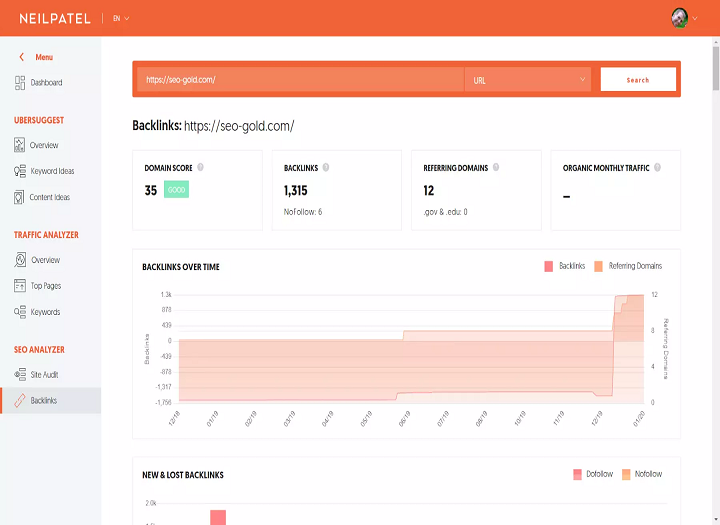
Task: Click the 06/19 chart axis label
Action: [404, 419]
